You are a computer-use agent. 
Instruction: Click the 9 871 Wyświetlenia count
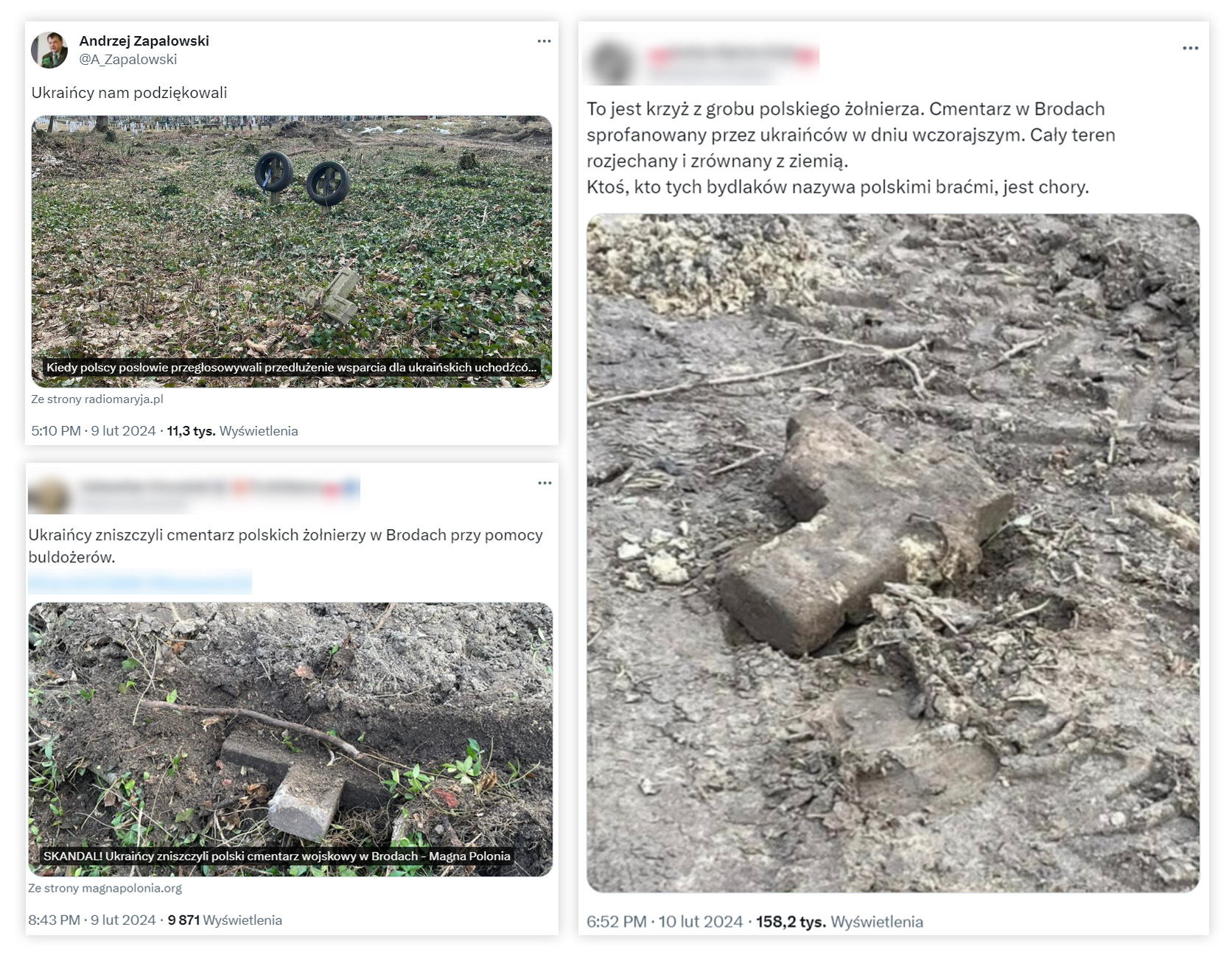click(x=225, y=920)
